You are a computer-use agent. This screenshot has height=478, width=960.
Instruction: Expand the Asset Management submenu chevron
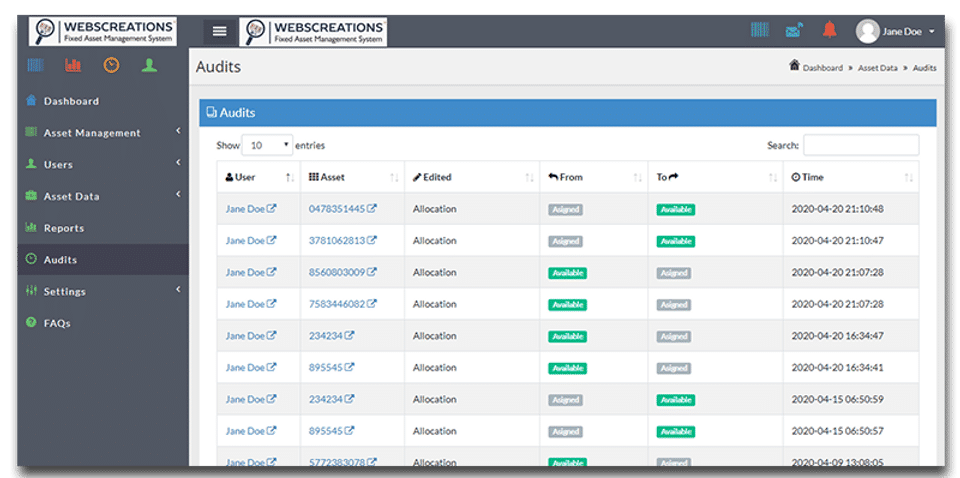pyautogui.click(x=178, y=130)
